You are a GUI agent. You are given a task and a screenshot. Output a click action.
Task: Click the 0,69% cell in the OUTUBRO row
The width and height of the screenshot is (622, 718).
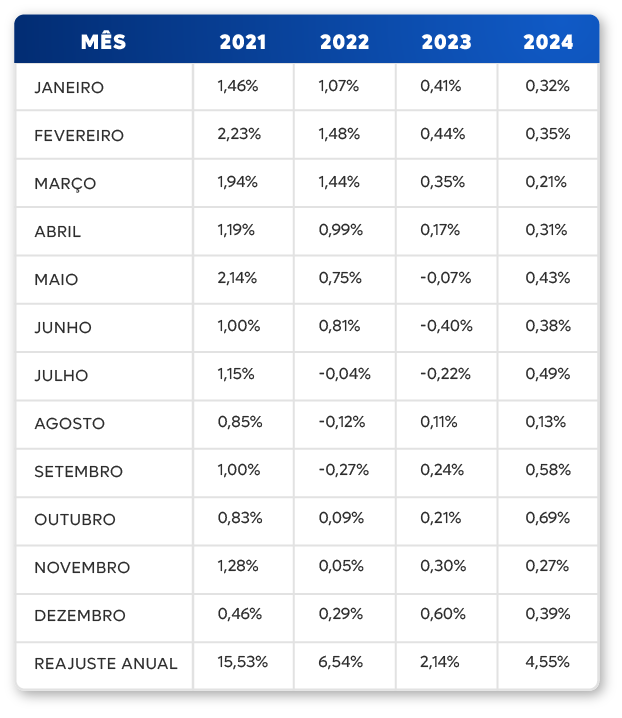[548, 518]
